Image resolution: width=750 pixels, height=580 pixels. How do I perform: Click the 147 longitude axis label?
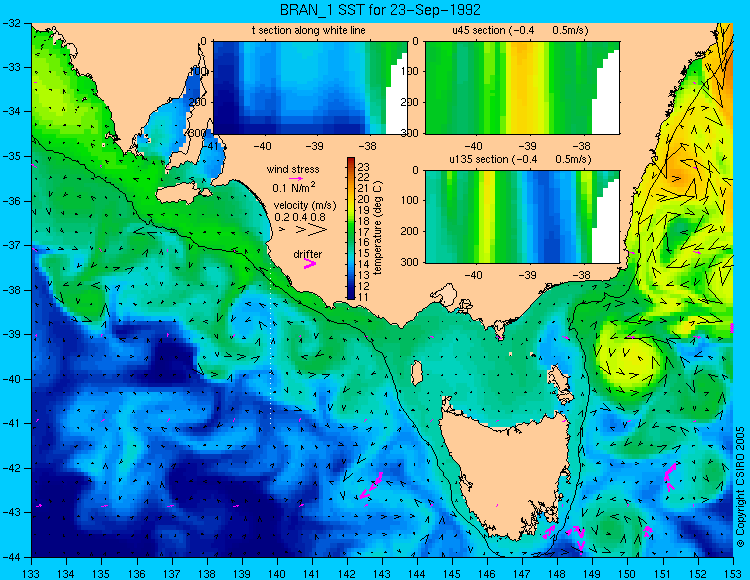pos(522,573)
